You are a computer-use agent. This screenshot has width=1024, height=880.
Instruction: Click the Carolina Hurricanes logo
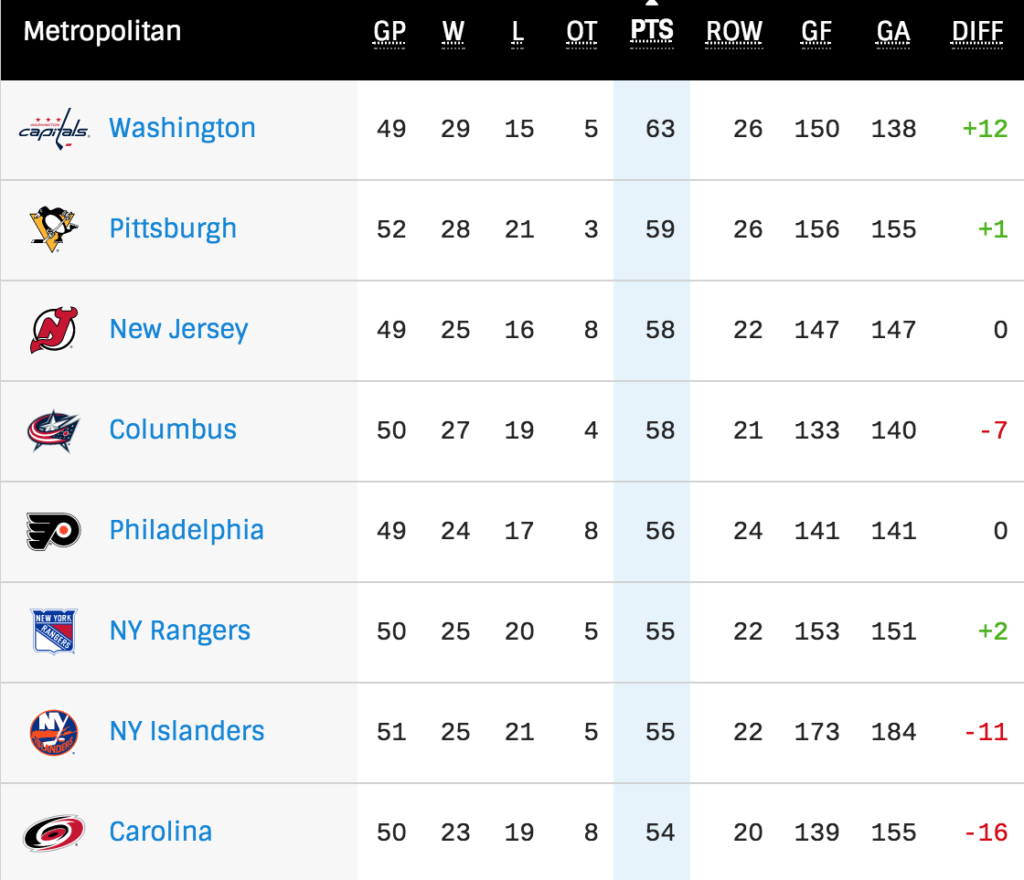click(x=54, y=832)
